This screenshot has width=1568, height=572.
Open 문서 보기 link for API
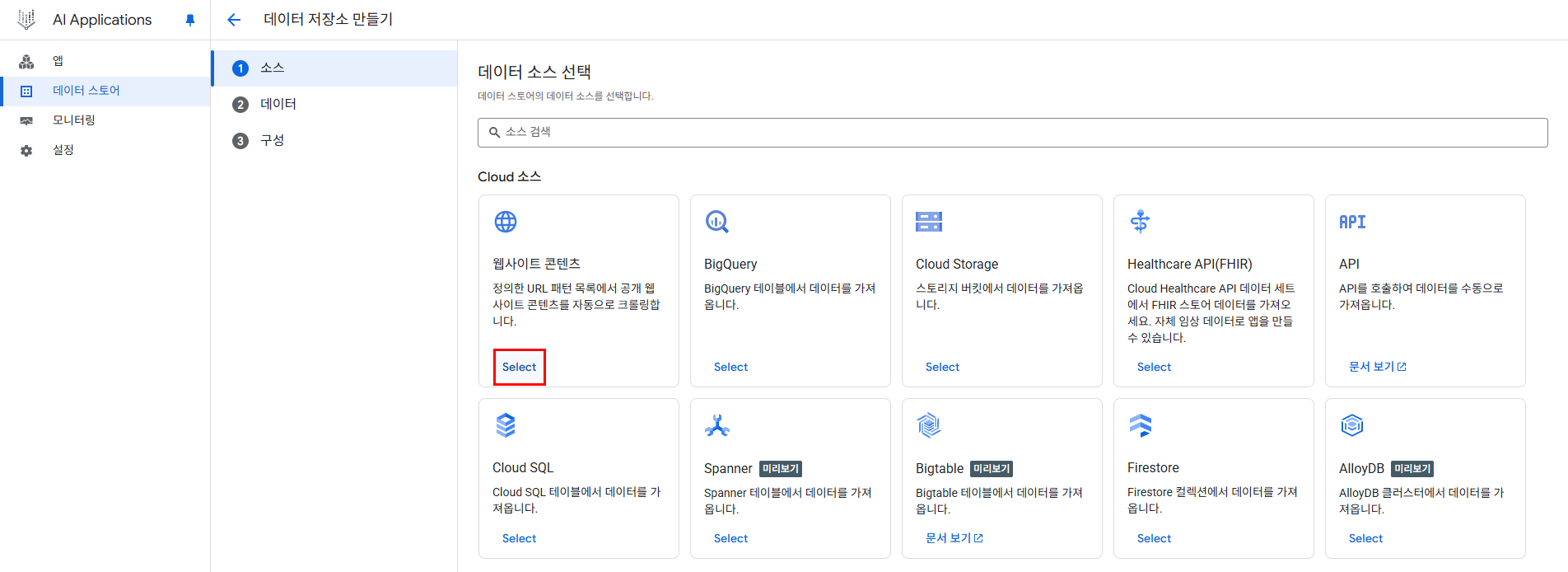point(1377,367)
